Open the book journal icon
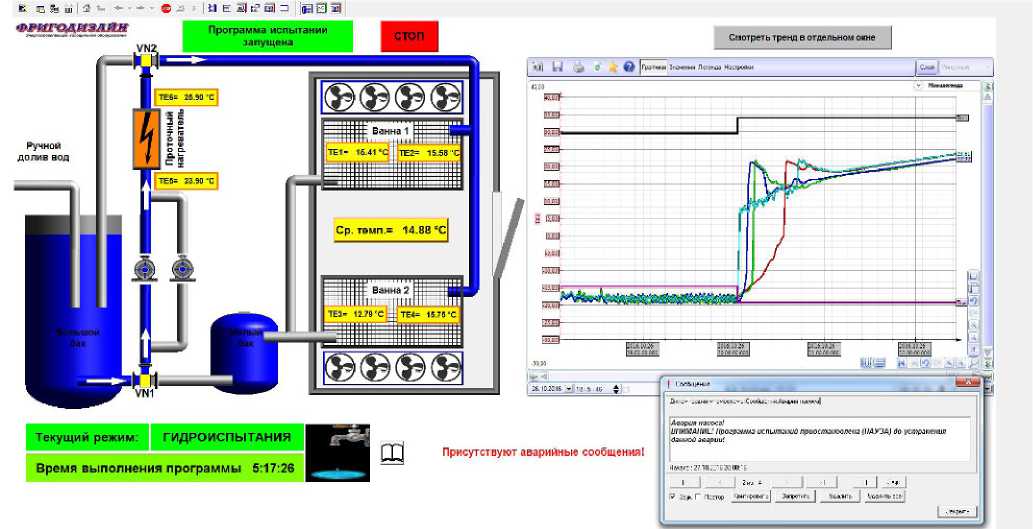1033x529 pixels. tap(394, 453)
